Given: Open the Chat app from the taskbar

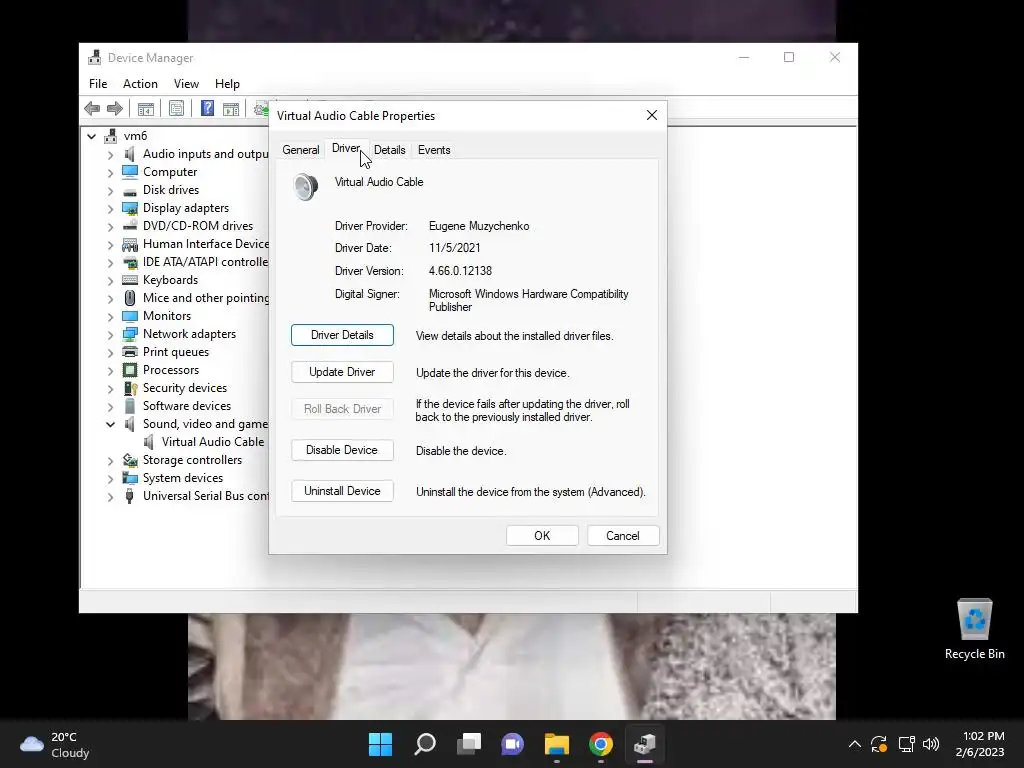Looking at the screenshot, I should 513,744.
